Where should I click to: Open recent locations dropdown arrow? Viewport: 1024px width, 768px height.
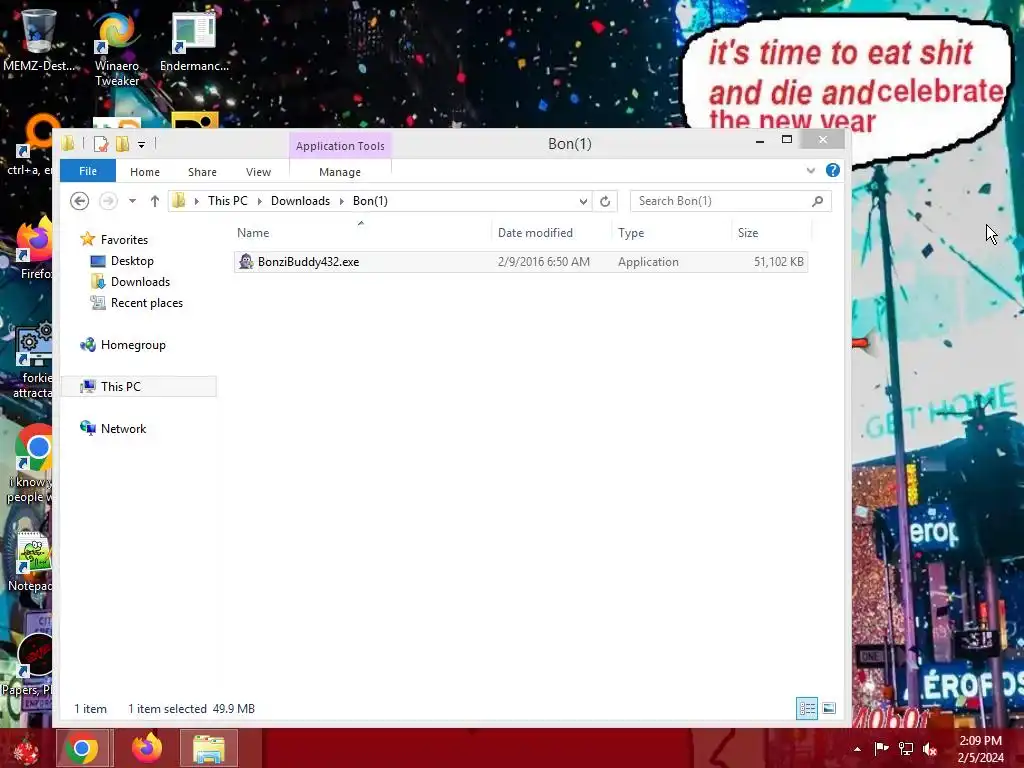pyautogui.click(x=133, y=201)
